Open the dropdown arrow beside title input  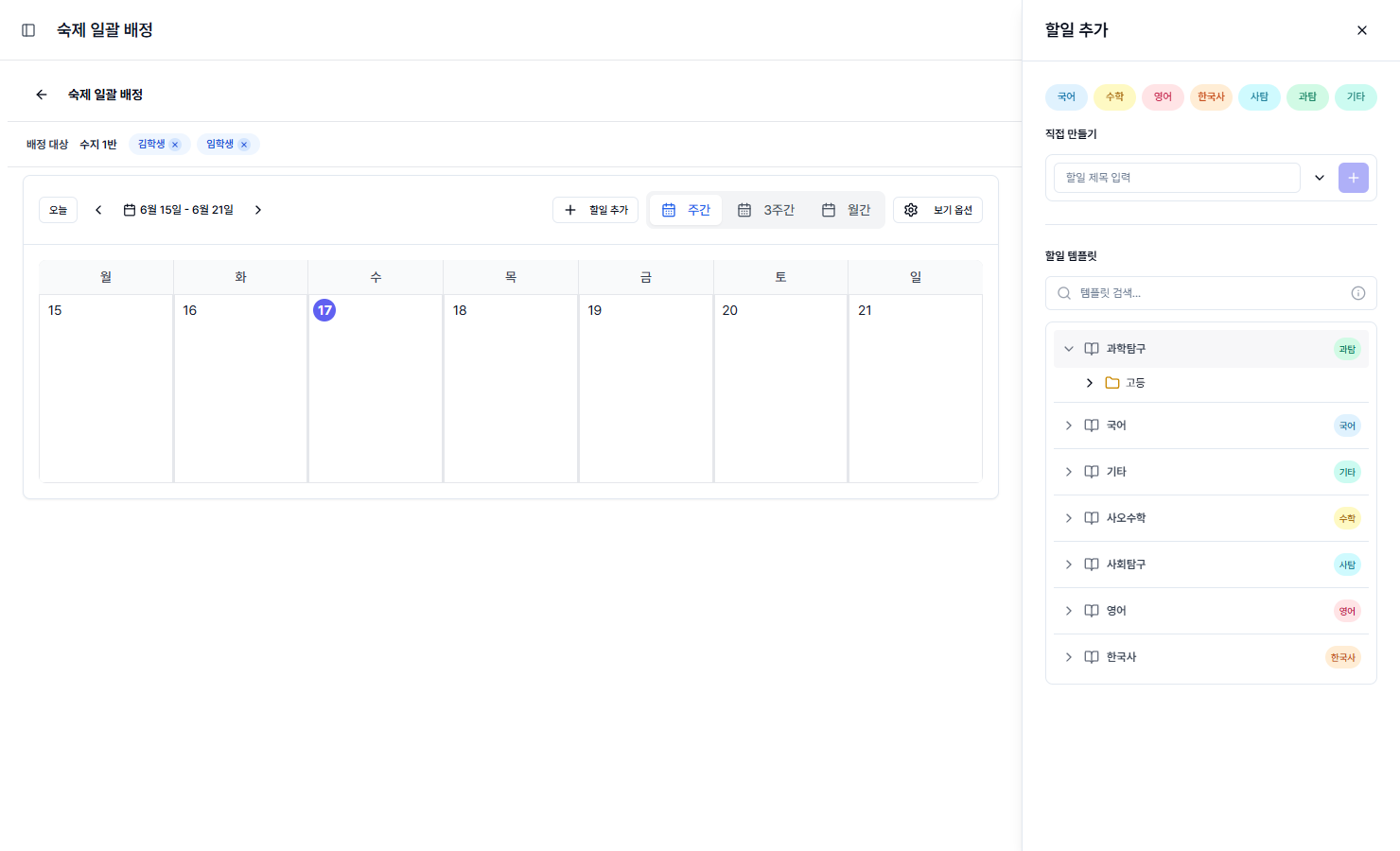coord(1320,178)
